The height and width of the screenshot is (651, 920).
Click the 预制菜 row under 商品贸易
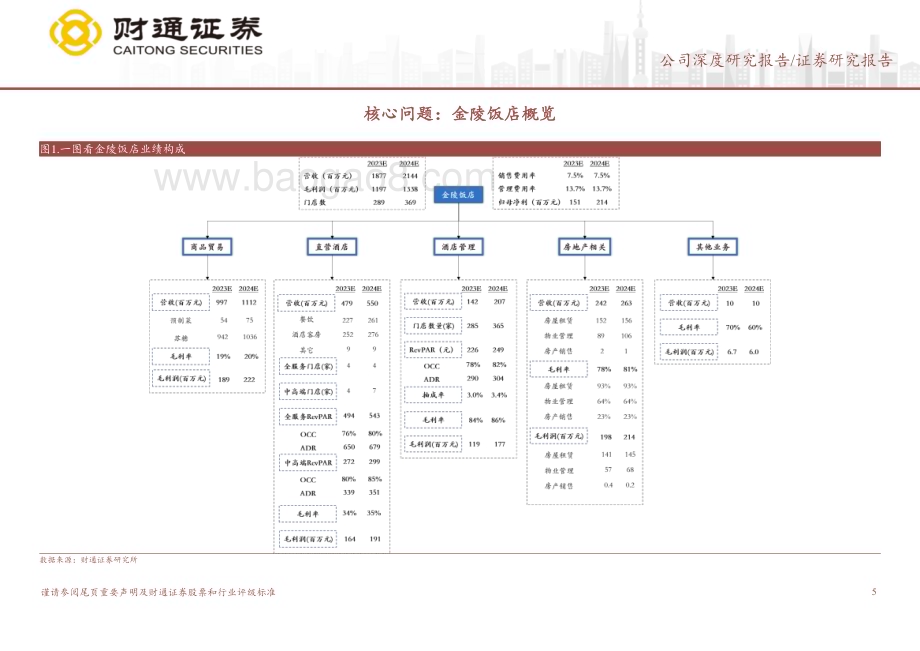click(x=181, y=321)
